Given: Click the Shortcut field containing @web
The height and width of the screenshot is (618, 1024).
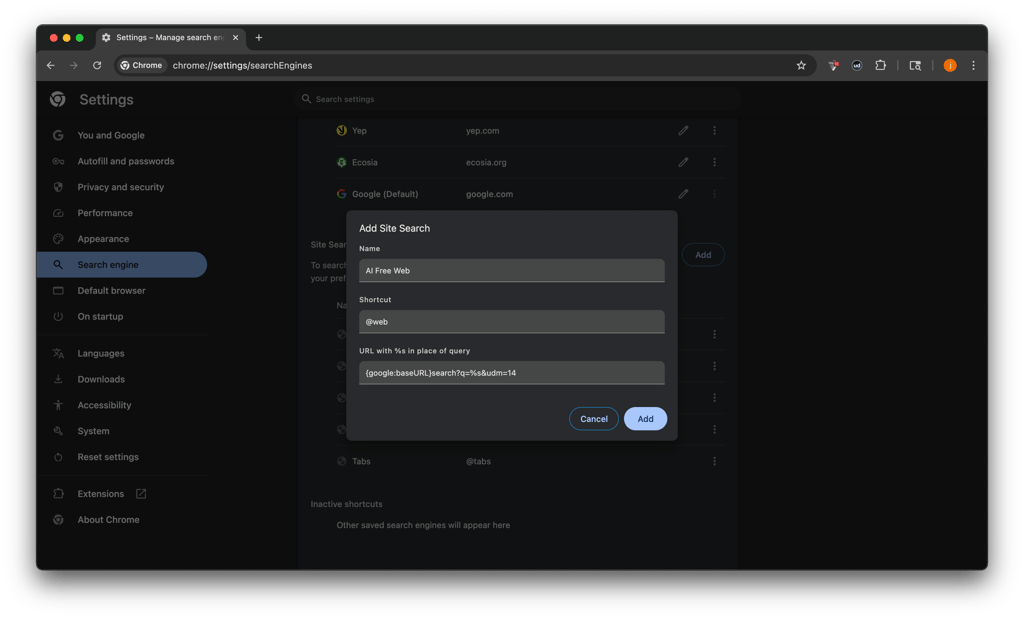Looking at the screenshot, I should click(511, 321).
